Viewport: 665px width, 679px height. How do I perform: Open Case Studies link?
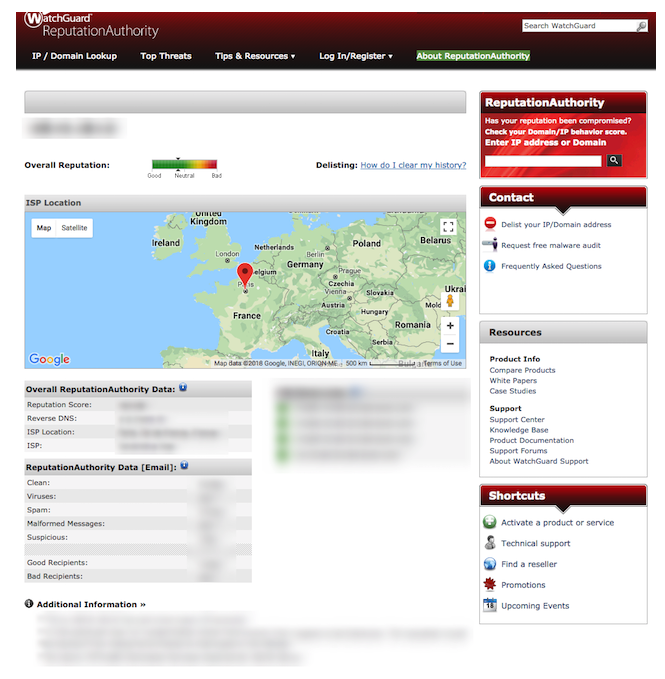click(513, 391)
